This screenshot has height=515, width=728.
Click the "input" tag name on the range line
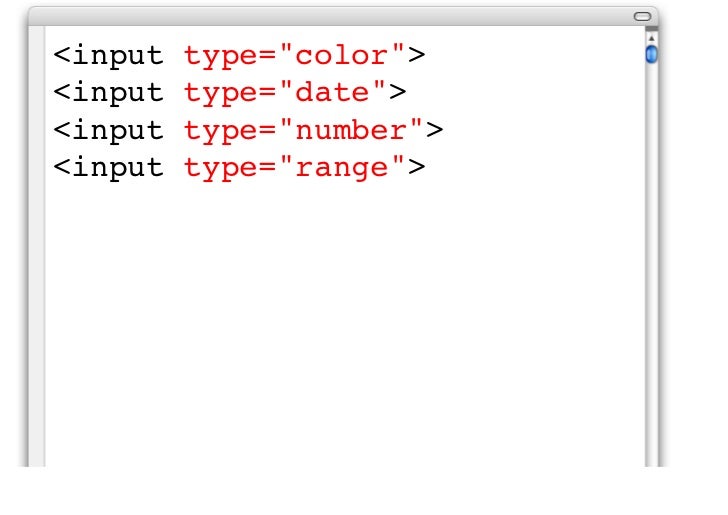[x=118, y=168]
